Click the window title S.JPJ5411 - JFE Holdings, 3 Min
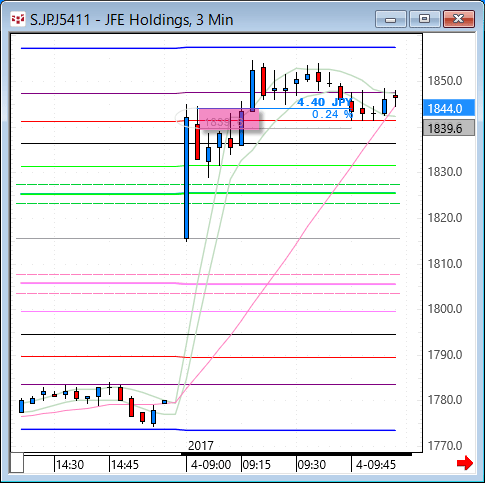Viewport: 485px width, 483px height. pyautogui.click(x=132, y=20)
